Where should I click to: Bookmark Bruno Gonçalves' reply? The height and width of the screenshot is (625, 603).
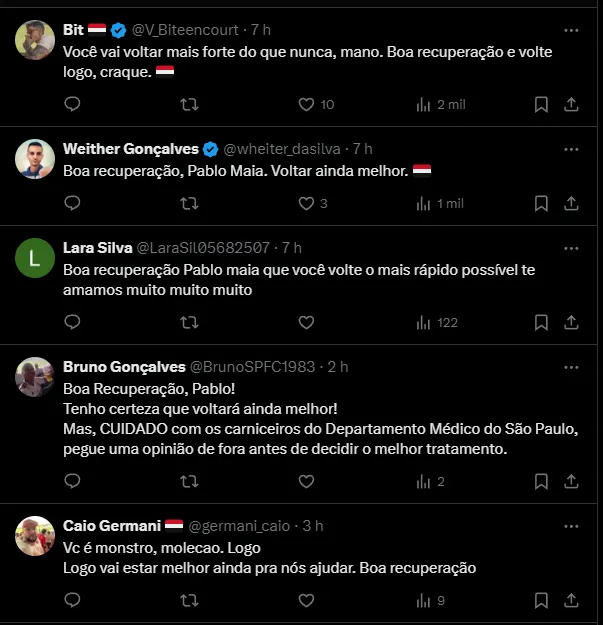(541, 481)
